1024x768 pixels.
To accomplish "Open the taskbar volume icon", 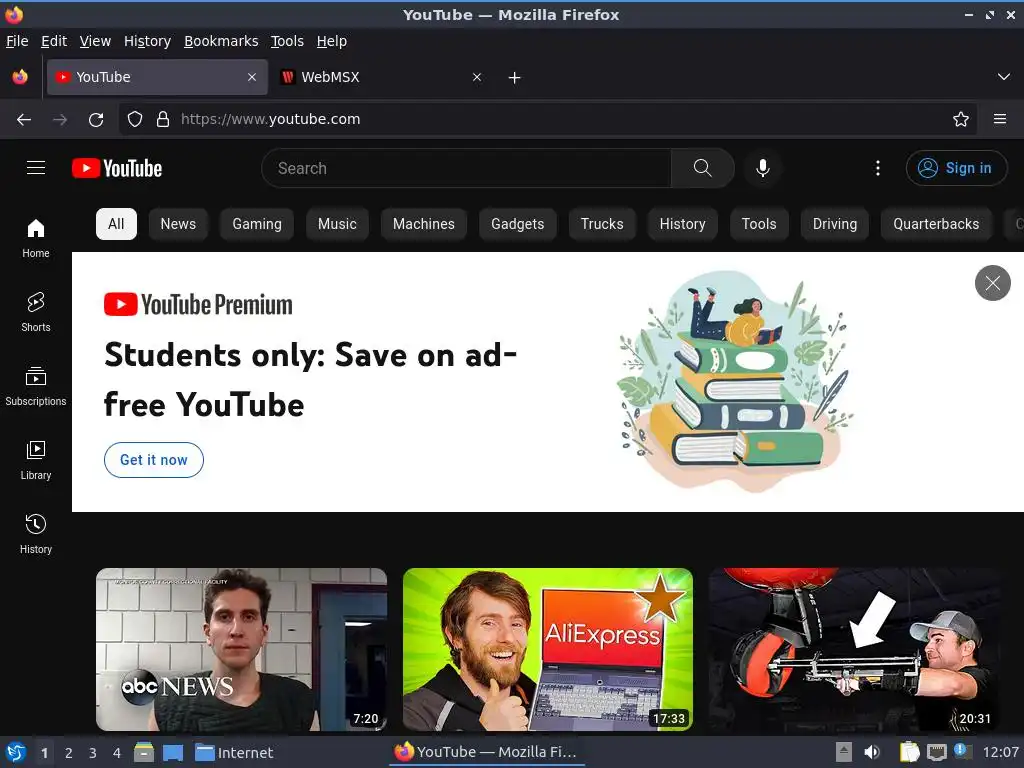I will click(x=872, y=752).
